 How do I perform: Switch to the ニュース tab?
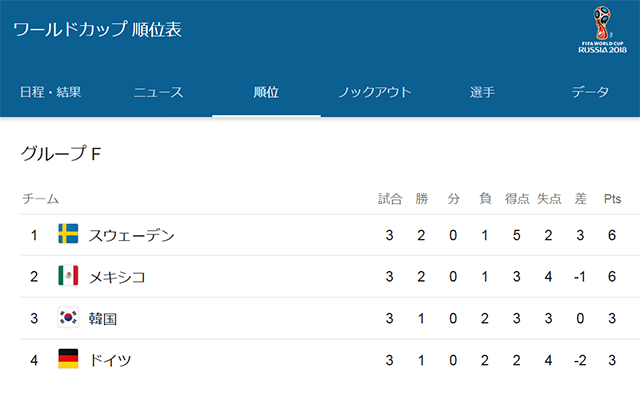(x=158, y=92)
